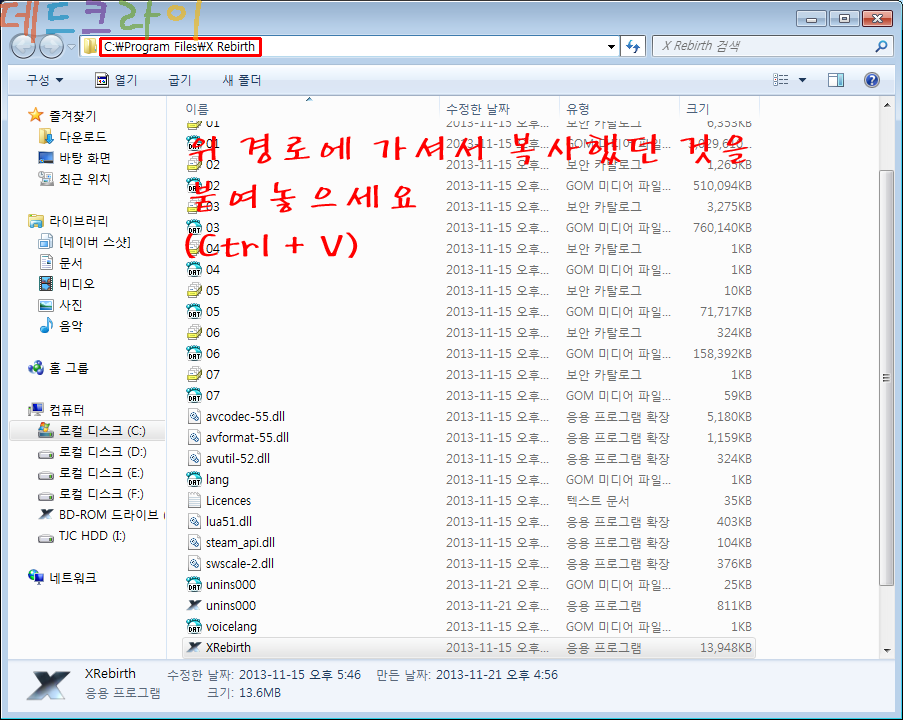
Task: Click the steam_api.dll file icon
Action: [x=195, y=543]
